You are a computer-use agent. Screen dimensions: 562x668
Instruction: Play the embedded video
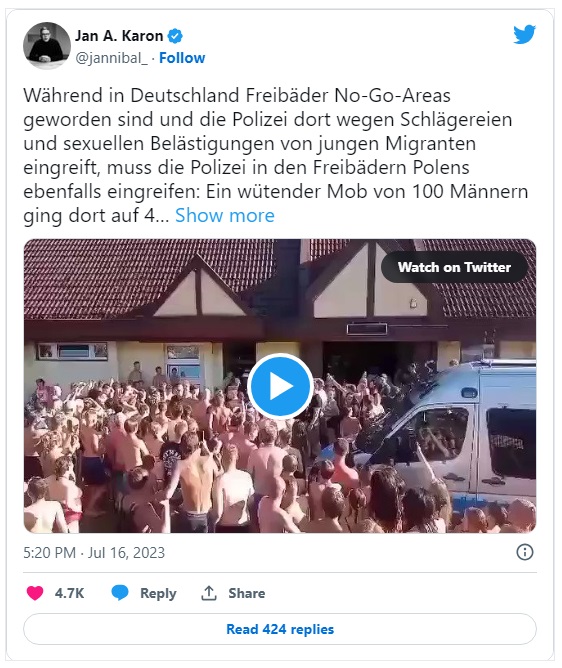click(280, 386)
